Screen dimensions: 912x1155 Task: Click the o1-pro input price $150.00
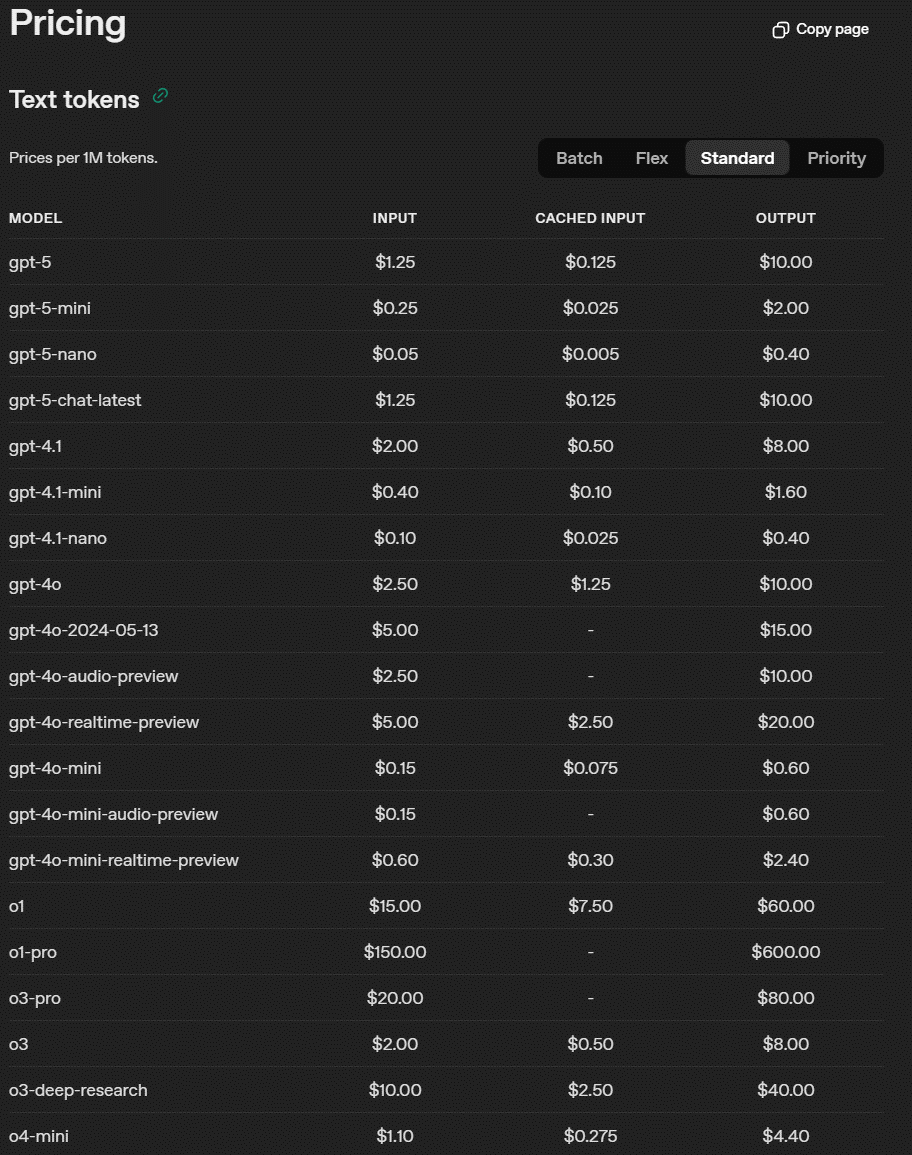pos(395,952)
